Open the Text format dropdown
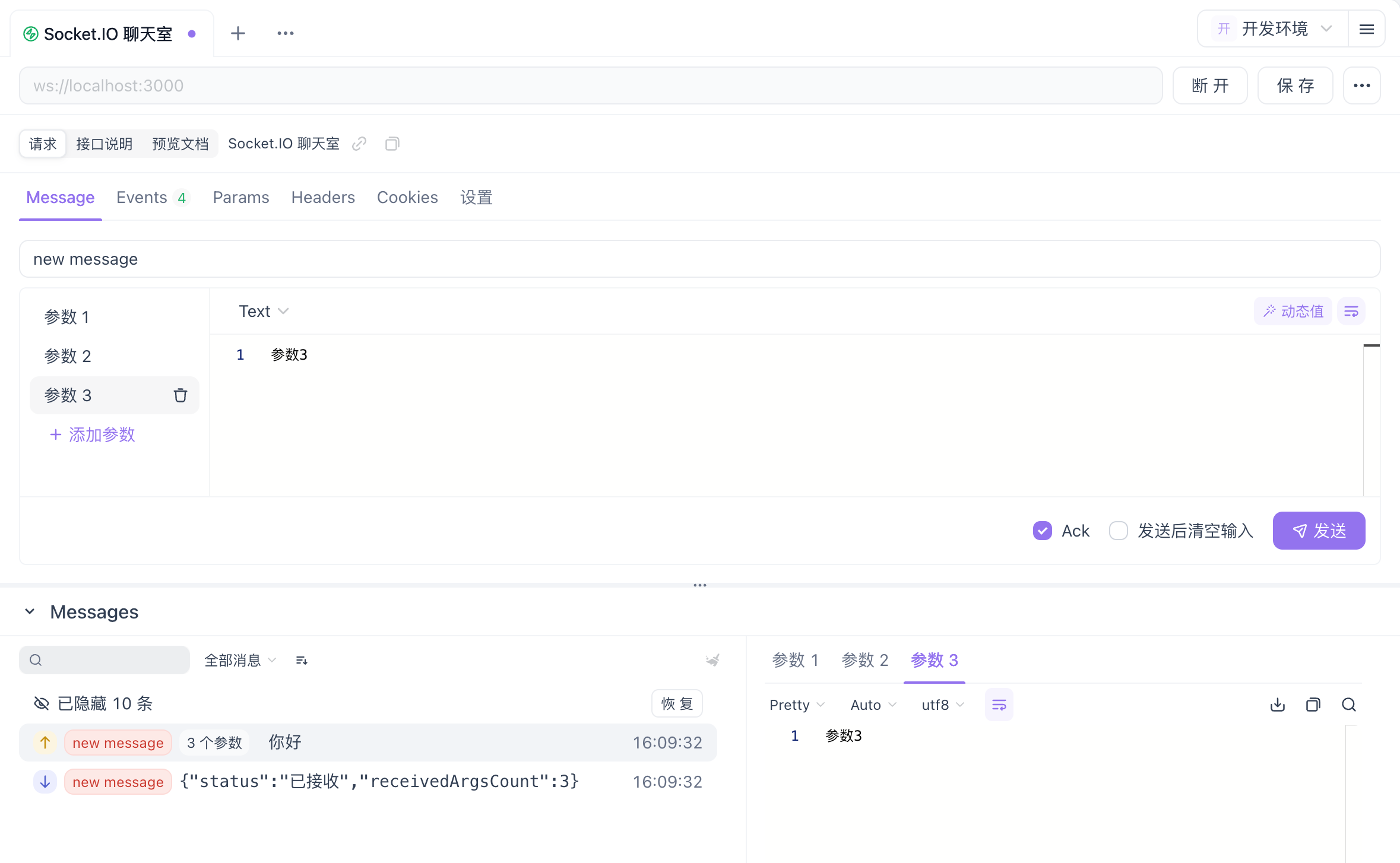 click(264, 311)
